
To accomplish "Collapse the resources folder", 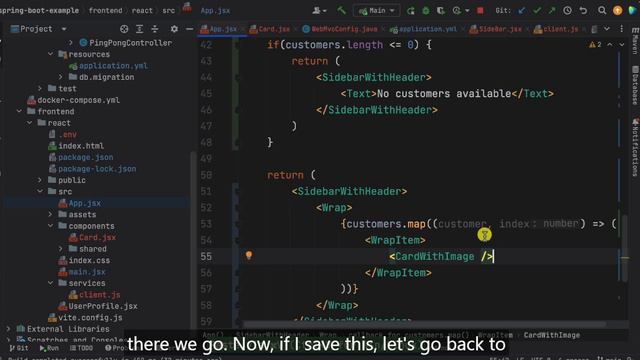I will (x=50, y=54).
